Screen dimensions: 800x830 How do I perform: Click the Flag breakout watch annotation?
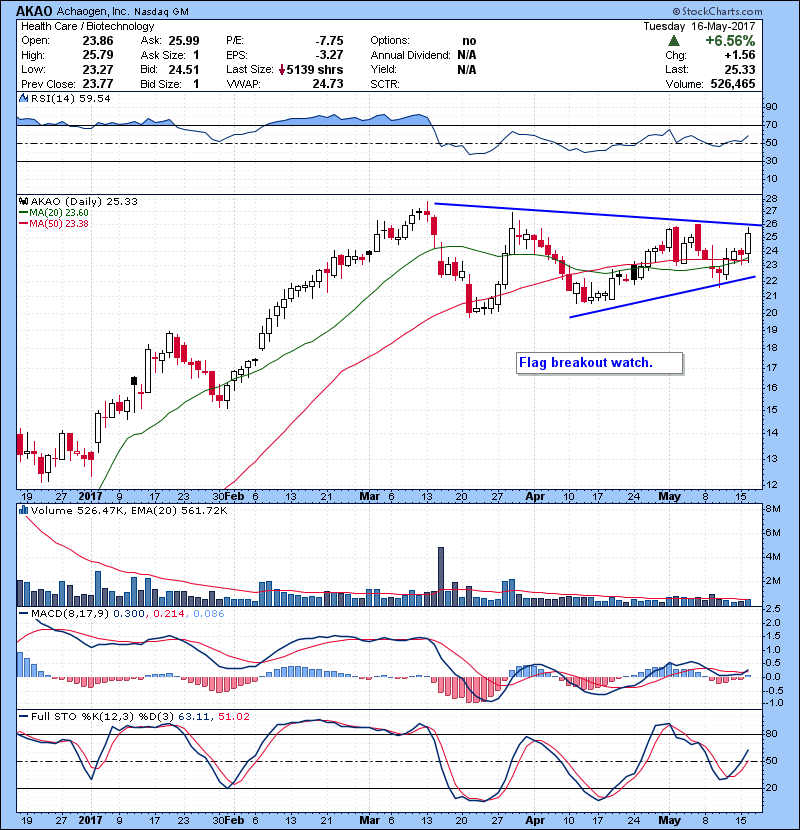point(599,363)
